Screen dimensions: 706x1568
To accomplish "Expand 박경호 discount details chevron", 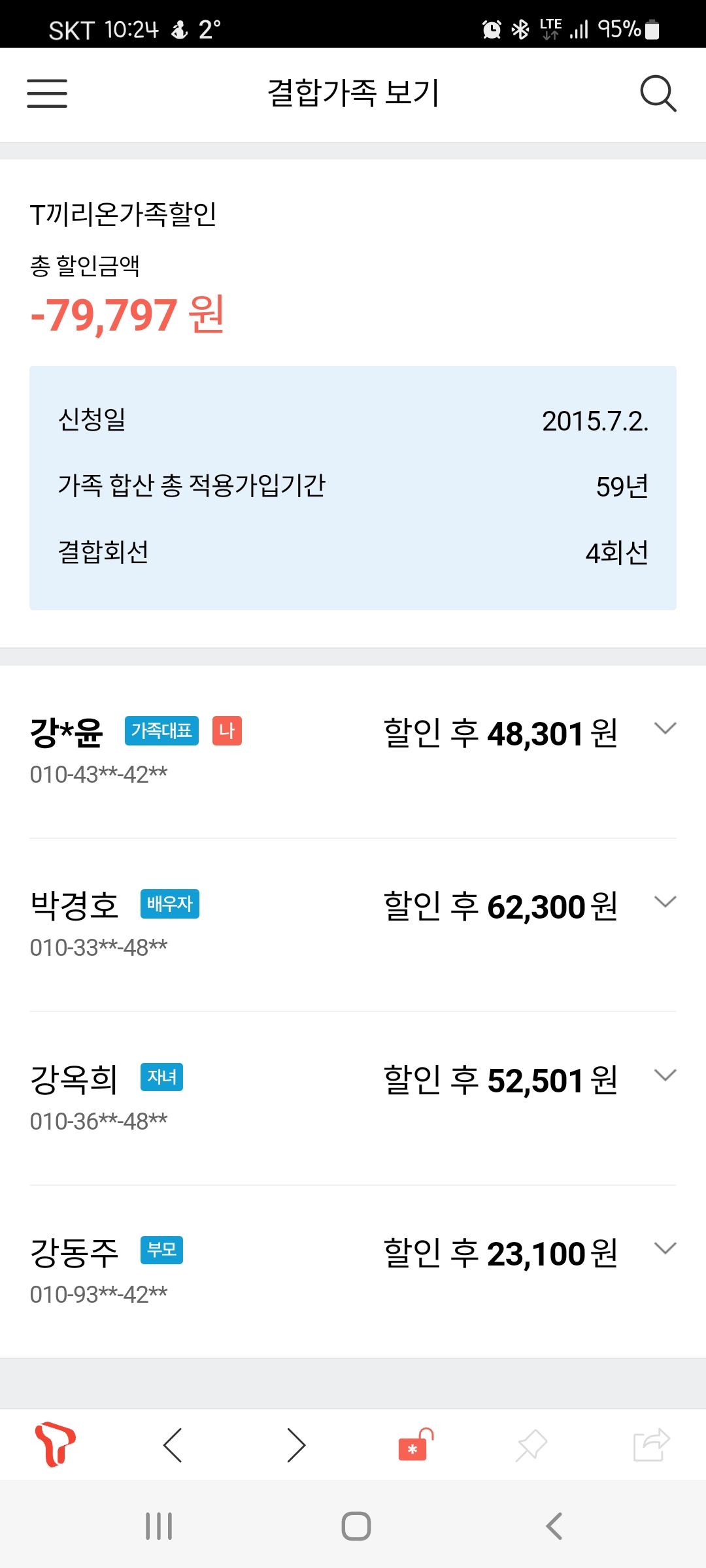I will tap(665, 902).
